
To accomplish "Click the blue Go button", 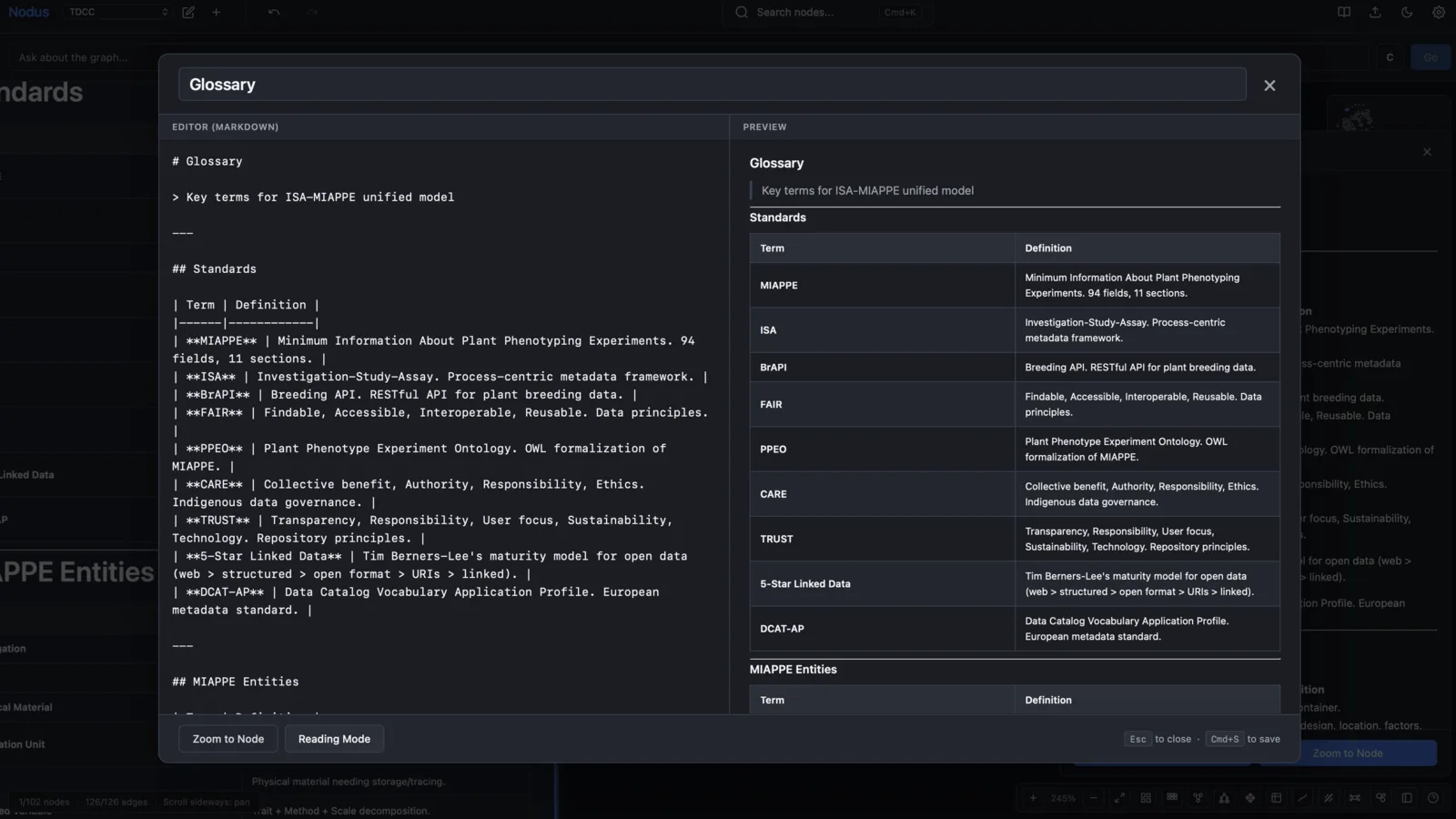I will [1431, 57].
